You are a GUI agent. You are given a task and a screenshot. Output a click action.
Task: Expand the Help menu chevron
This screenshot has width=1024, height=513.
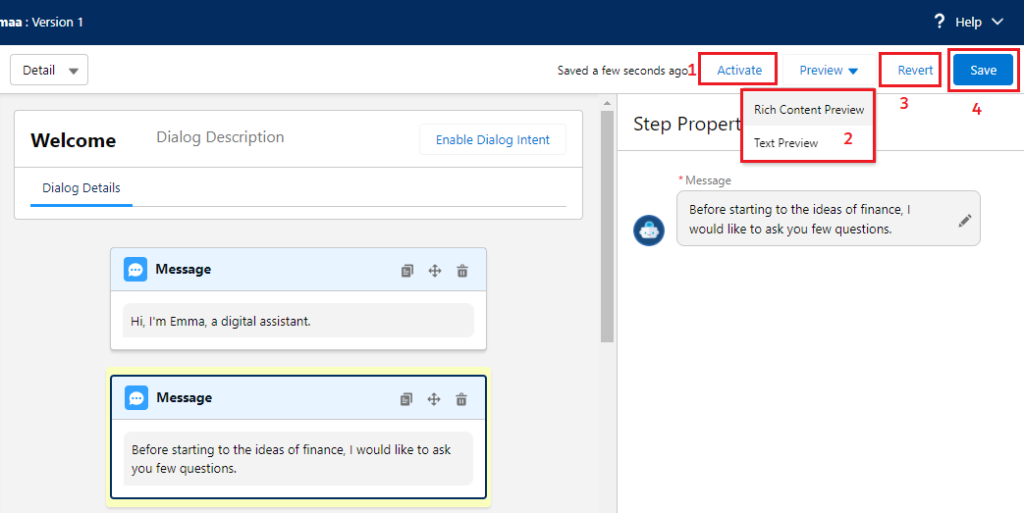pos(998,22)
